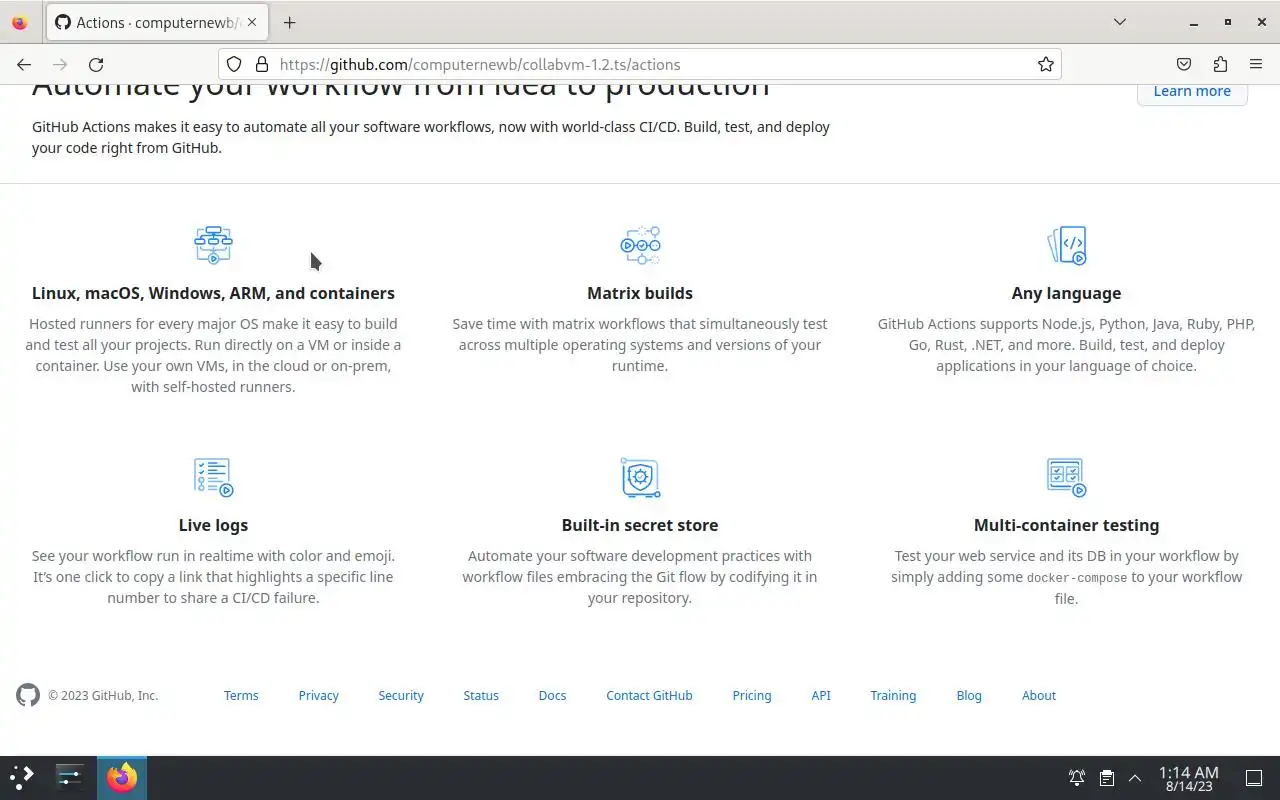Click the Any language code icon
This screenshot has height=800, width=1280.
click(x=1066, y=245)
